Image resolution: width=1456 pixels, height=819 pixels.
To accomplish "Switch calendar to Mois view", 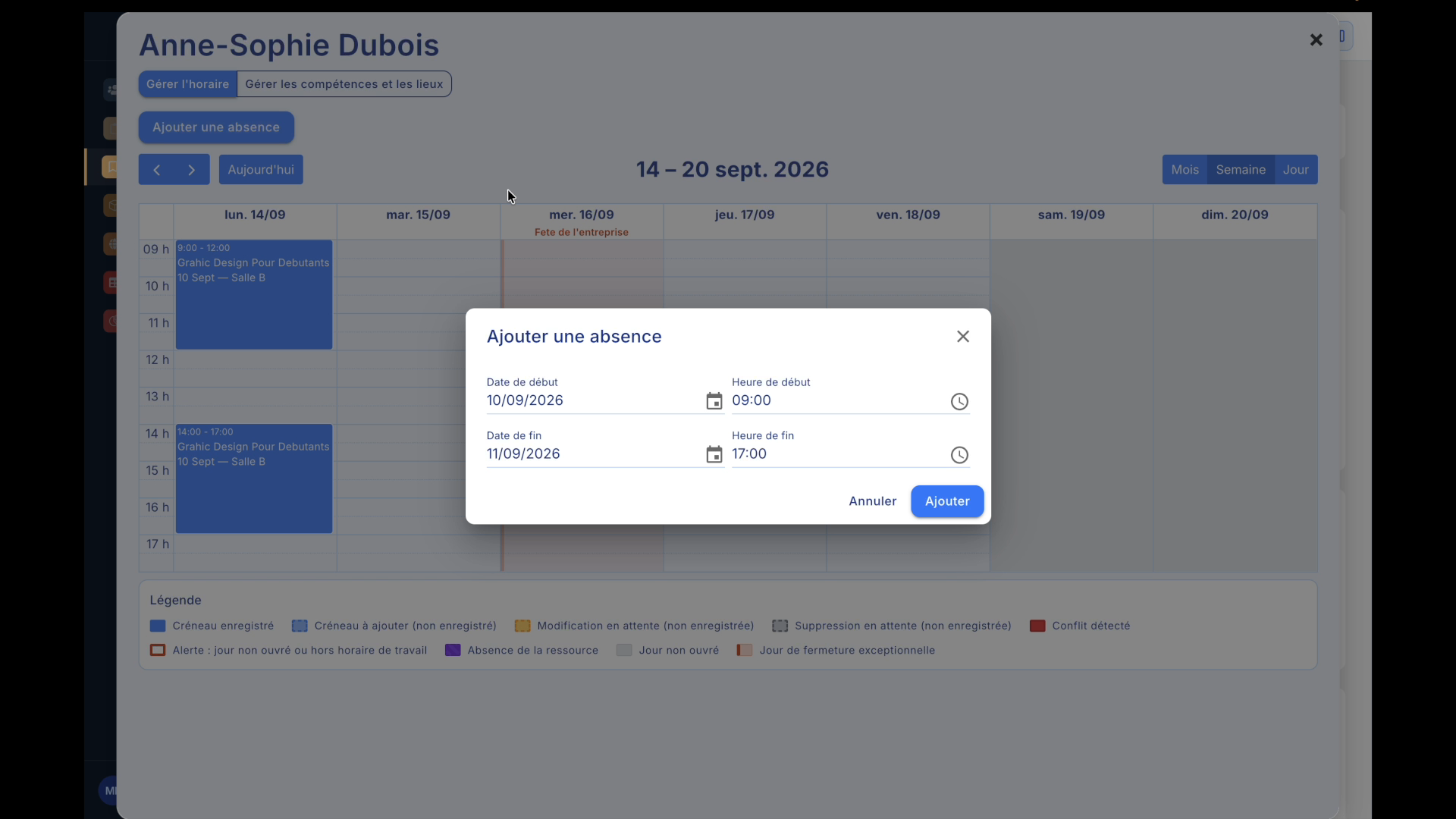I will [x=1185, y=170].
